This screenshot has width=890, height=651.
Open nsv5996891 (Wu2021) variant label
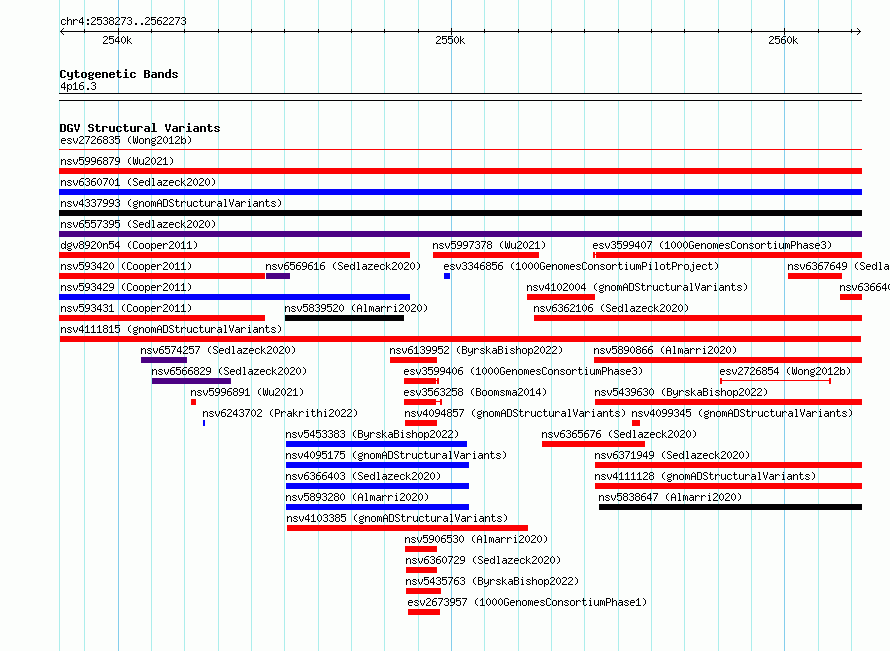[247, 392]
